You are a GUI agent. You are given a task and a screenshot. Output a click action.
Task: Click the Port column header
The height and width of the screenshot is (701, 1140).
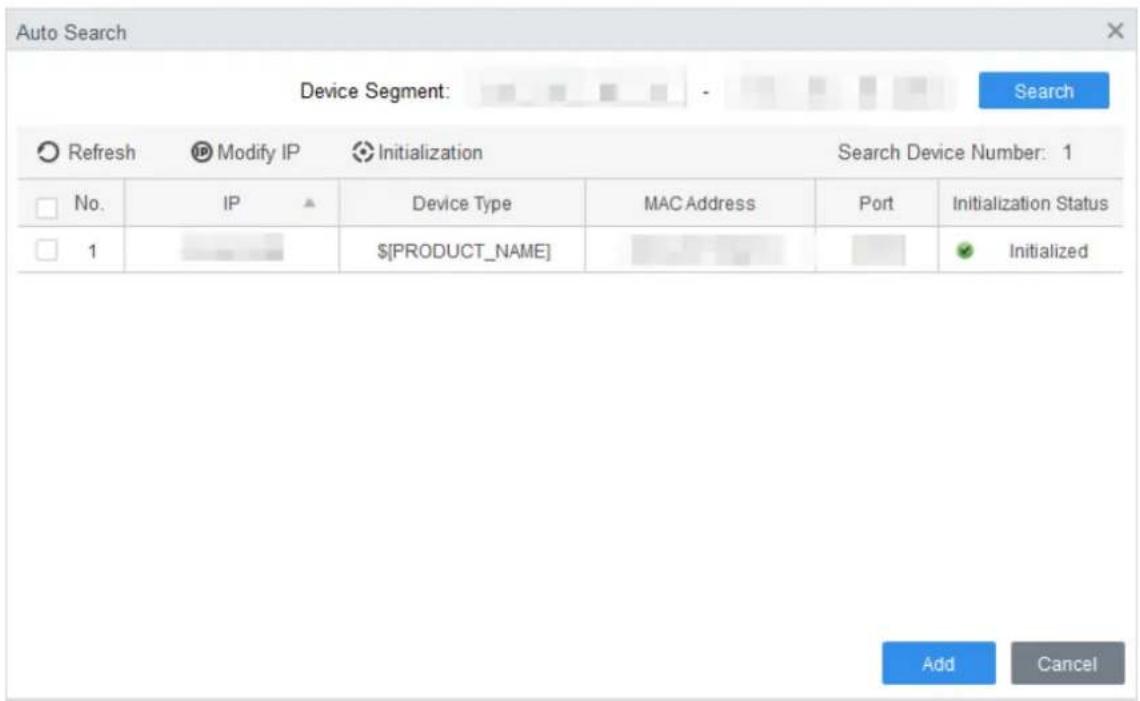[876, 203]
